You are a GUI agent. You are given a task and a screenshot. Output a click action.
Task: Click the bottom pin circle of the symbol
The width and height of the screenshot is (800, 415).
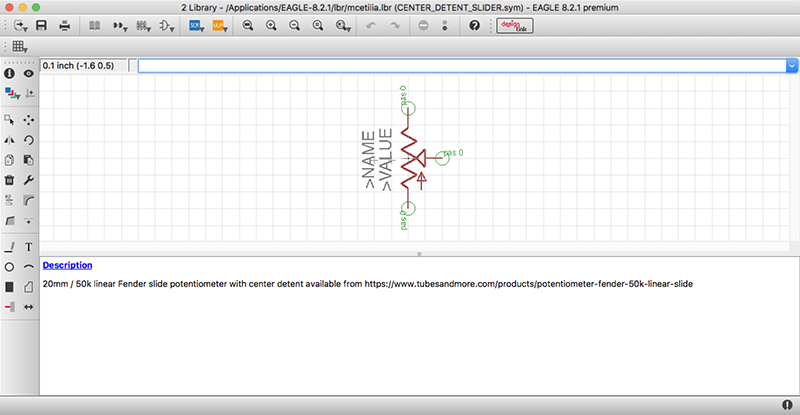tap(408, 208)
